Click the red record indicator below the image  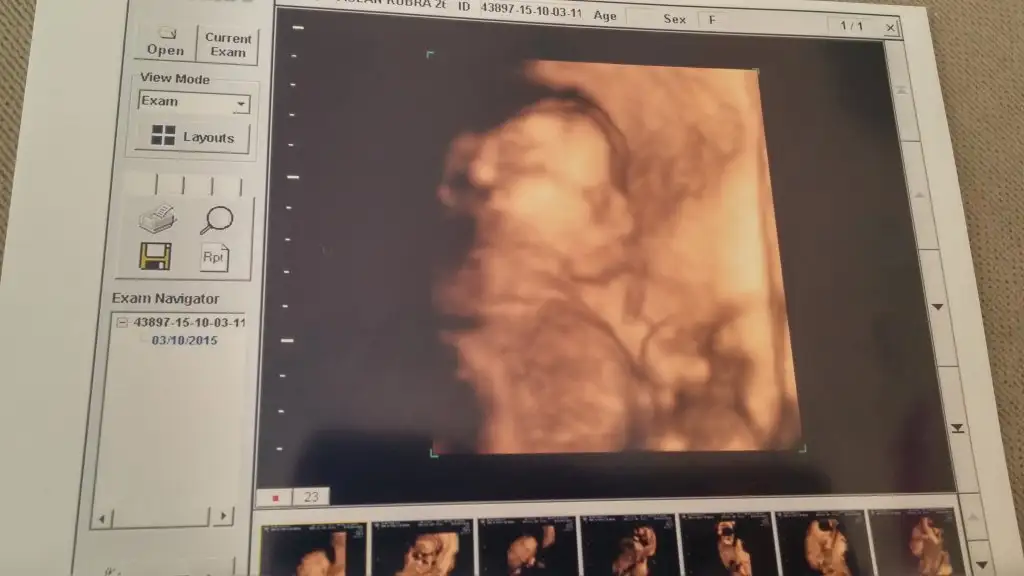tap(276, 498)
